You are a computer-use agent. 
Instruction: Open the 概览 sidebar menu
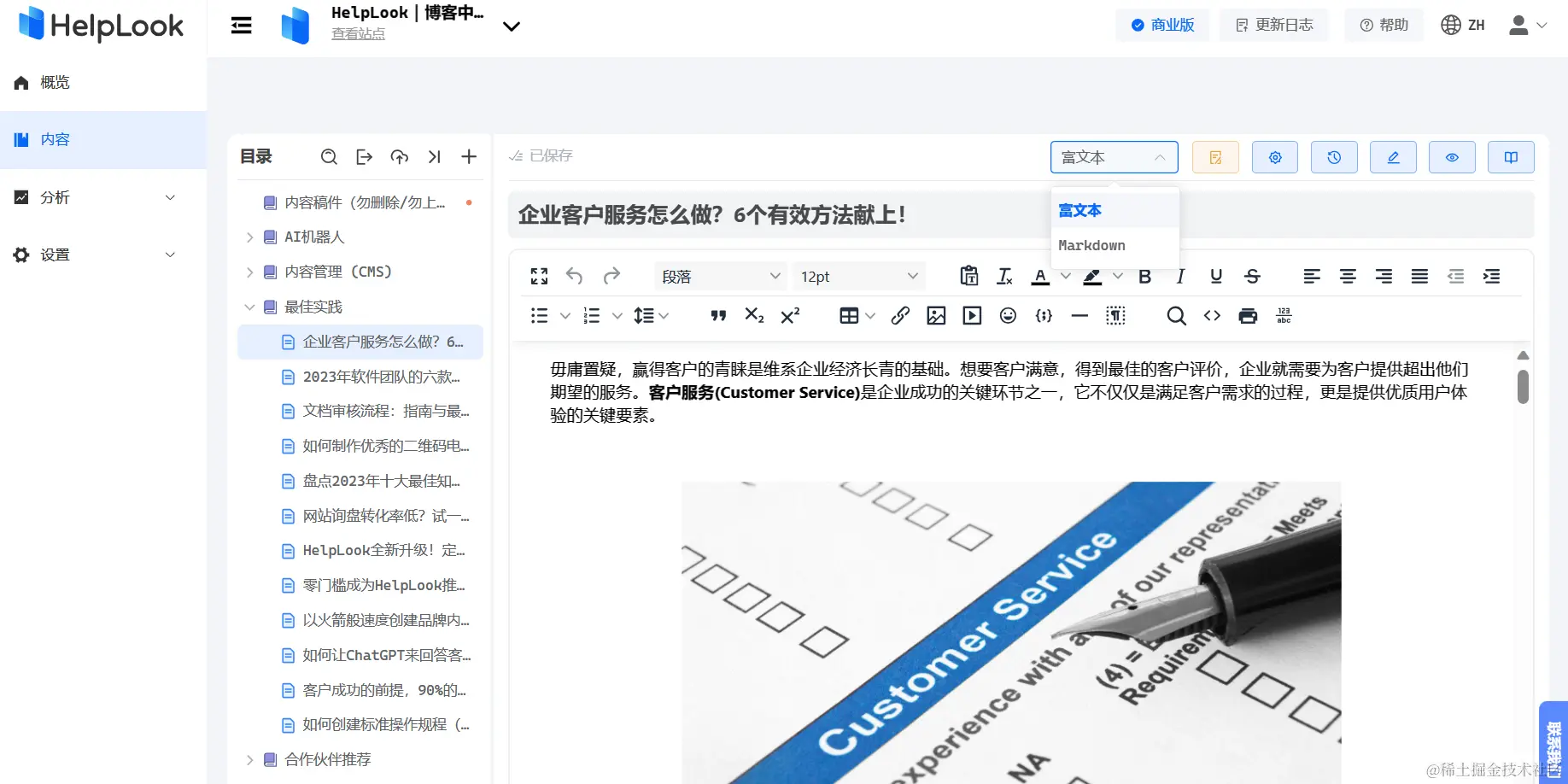[x=103, y=83]
